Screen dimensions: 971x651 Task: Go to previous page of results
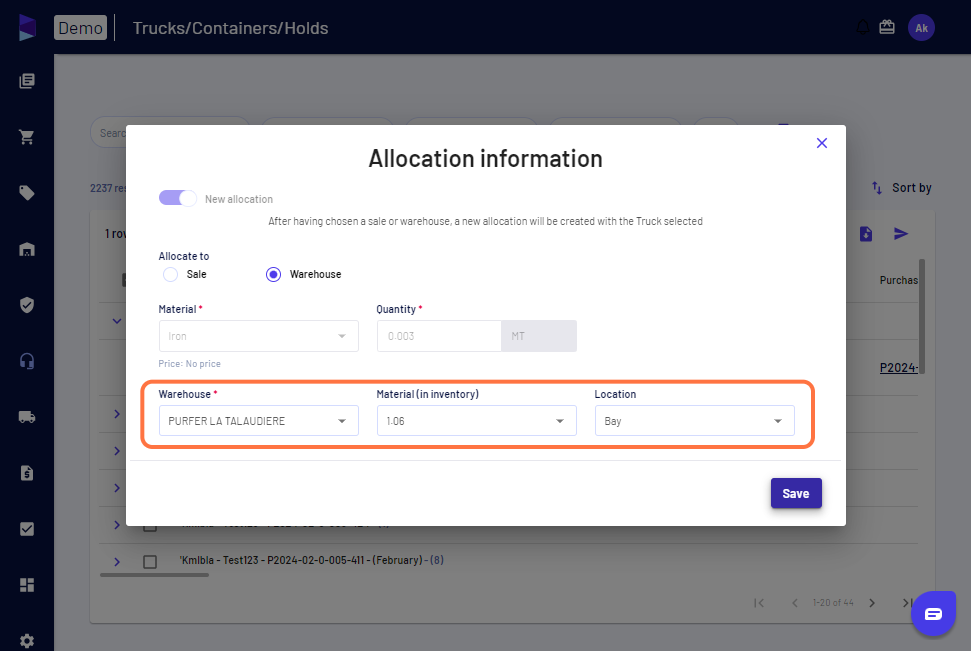pyautogui.click(x=795, y=603)
